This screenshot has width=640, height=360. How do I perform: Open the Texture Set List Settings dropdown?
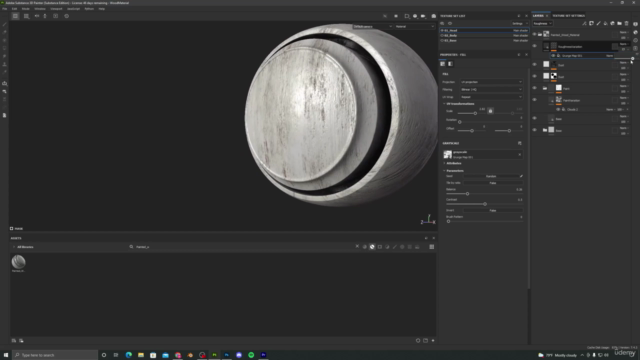[x=519, y=24]
